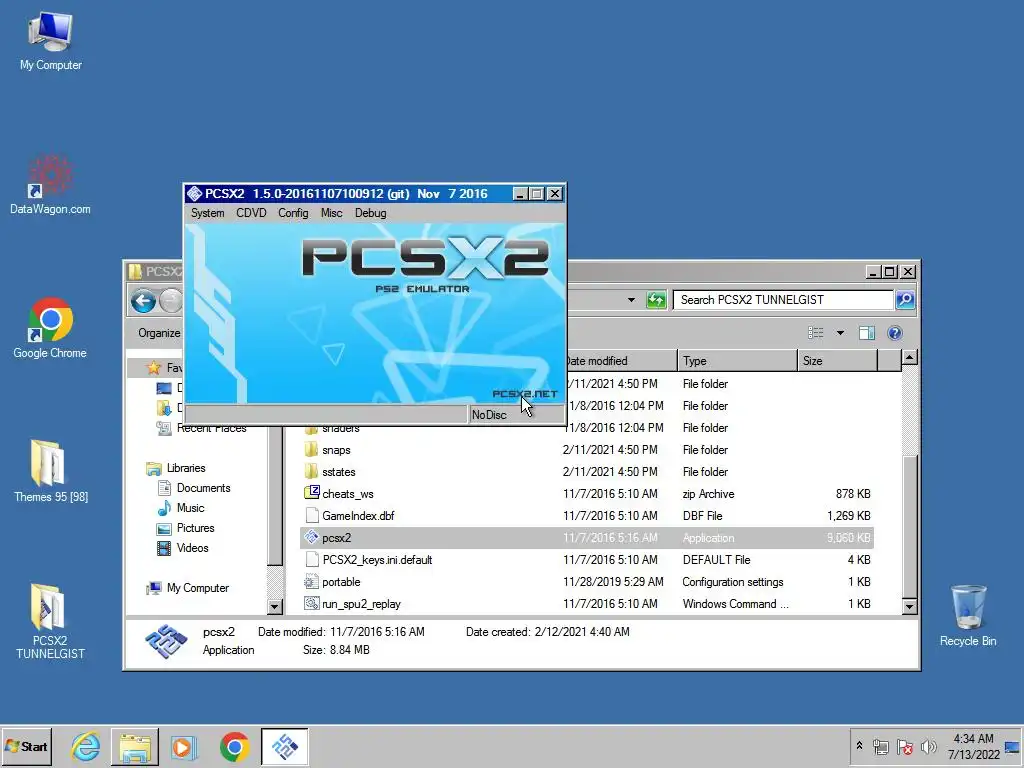Toggle the Explorer preview pane button
The image size is (1024, 768).
pos(867,333)
